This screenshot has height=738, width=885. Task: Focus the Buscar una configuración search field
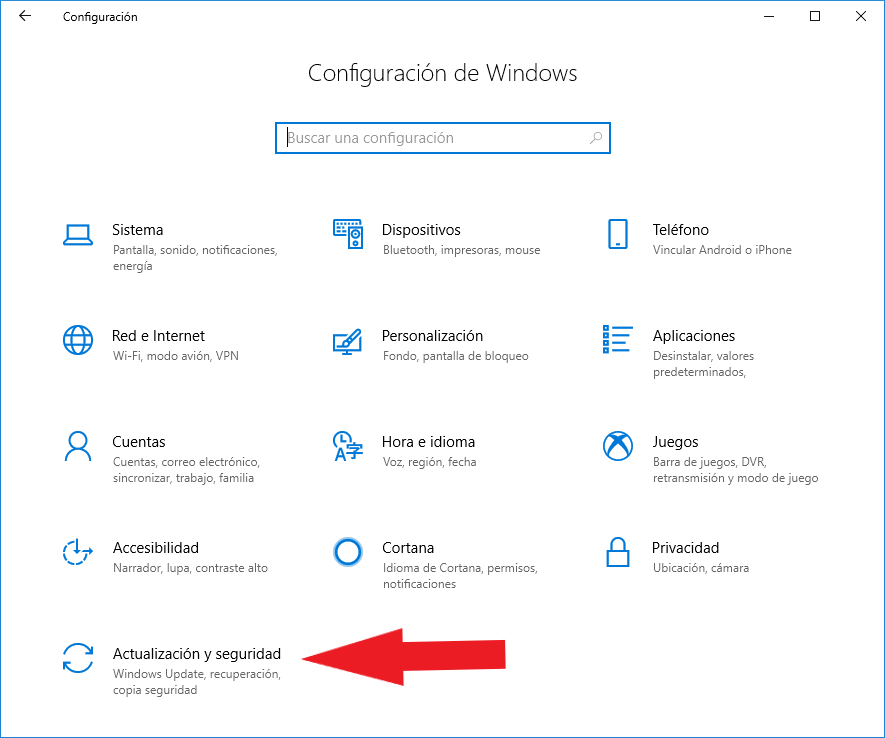(442, 138)
